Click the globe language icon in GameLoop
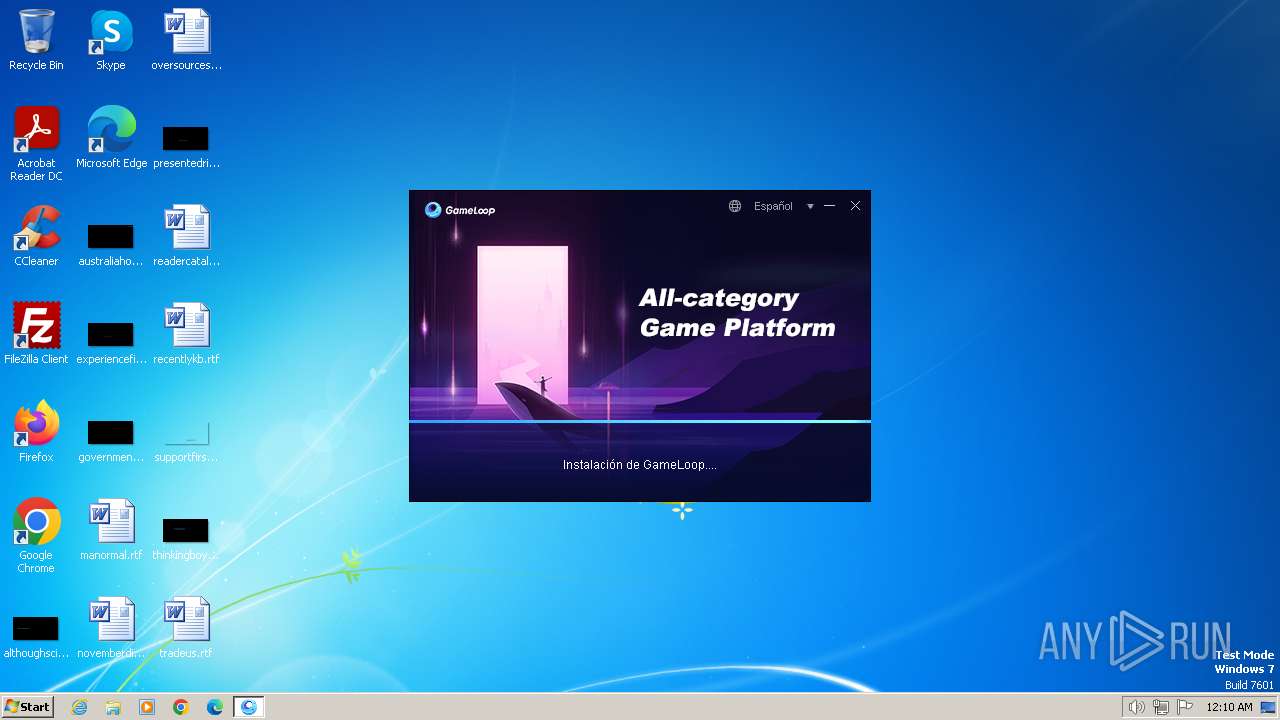Image resolution: width=1280 pixels, height=720 pixels. point(735,206)
